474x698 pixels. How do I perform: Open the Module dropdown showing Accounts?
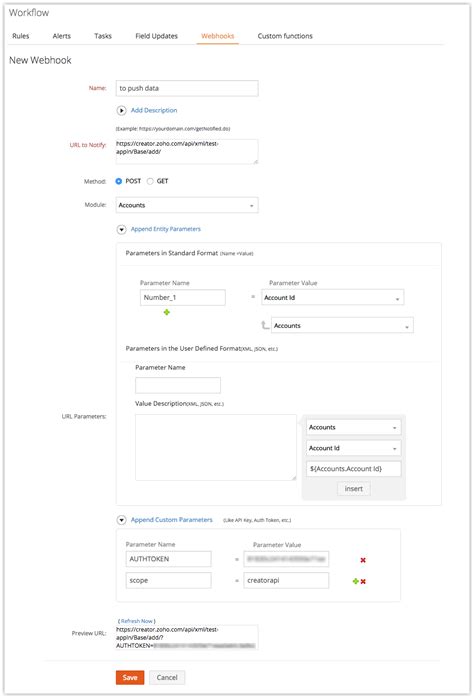tap(187, 205)
